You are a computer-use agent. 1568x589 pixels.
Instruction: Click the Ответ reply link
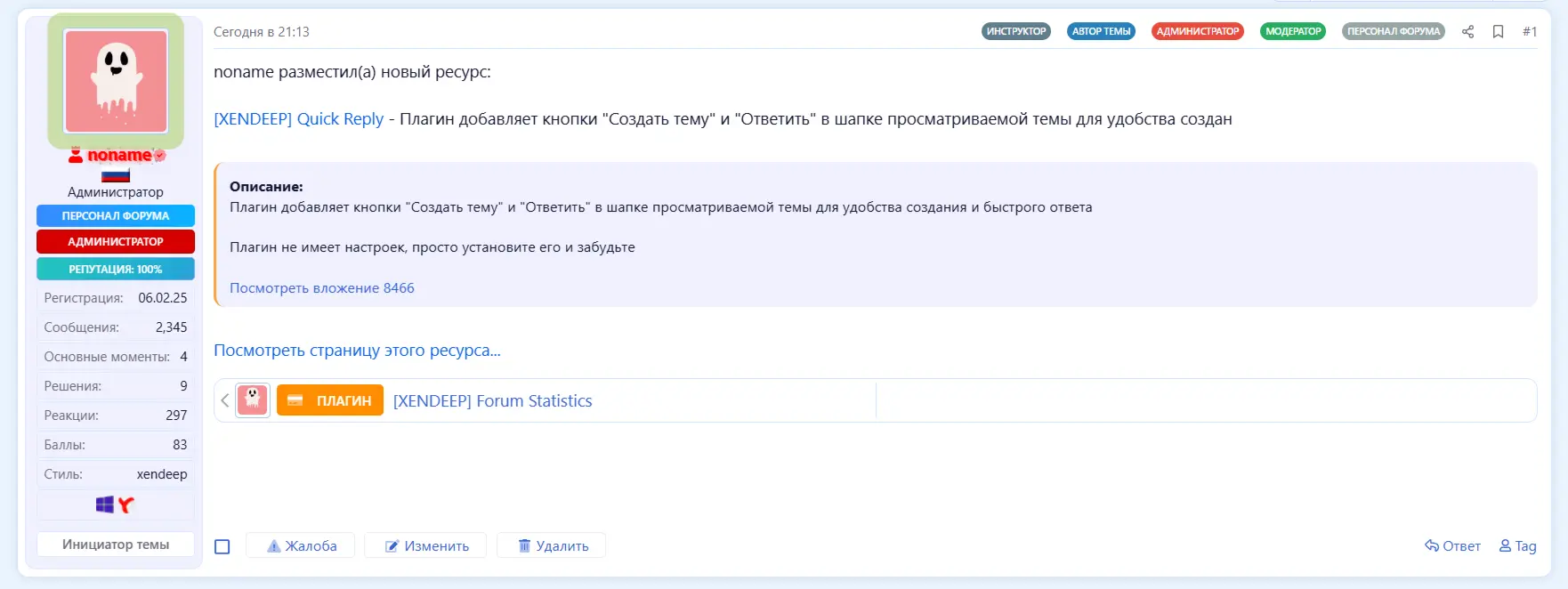click(x=1452, y=545)
